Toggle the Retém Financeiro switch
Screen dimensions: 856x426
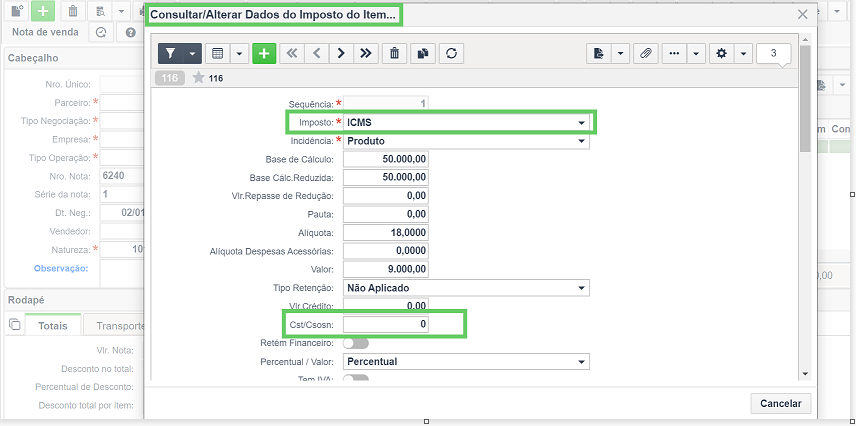355,344
